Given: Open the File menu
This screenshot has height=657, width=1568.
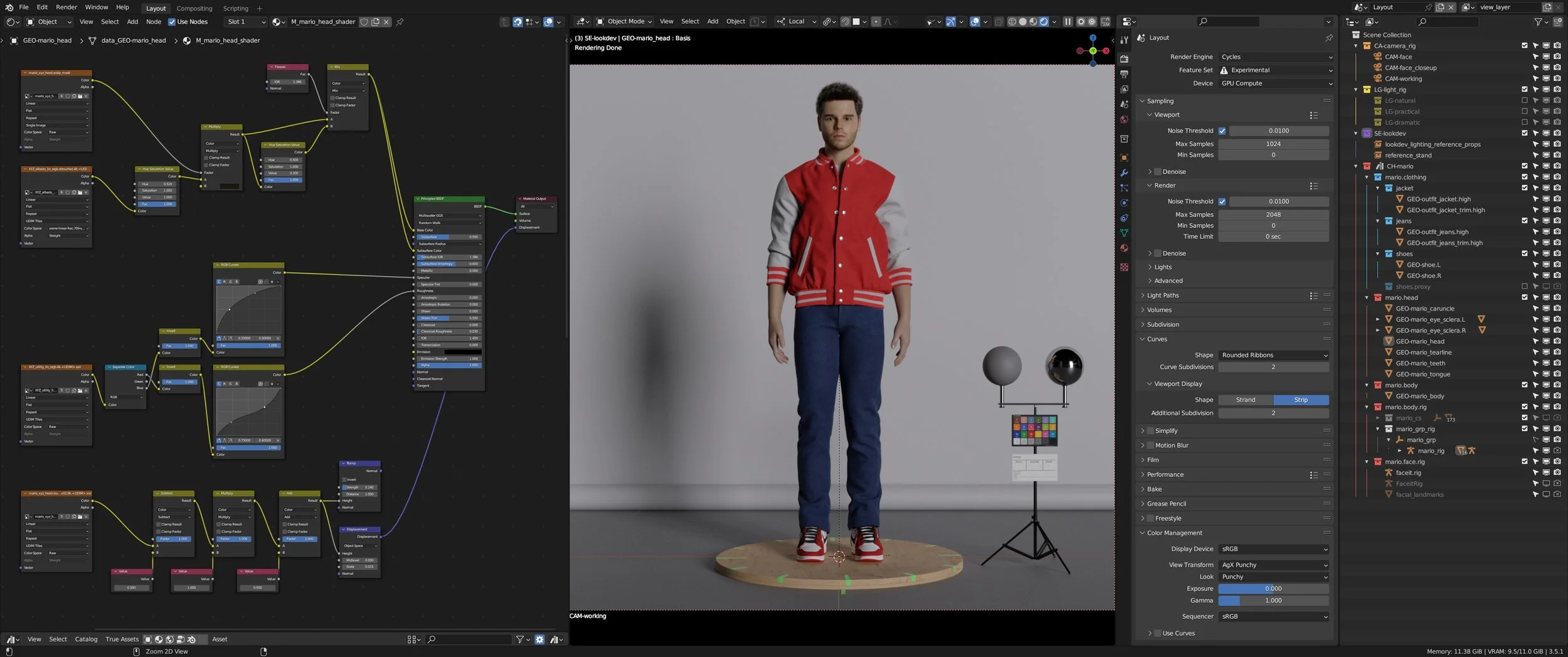Looking at the screenshot, I should coord(24,8).
